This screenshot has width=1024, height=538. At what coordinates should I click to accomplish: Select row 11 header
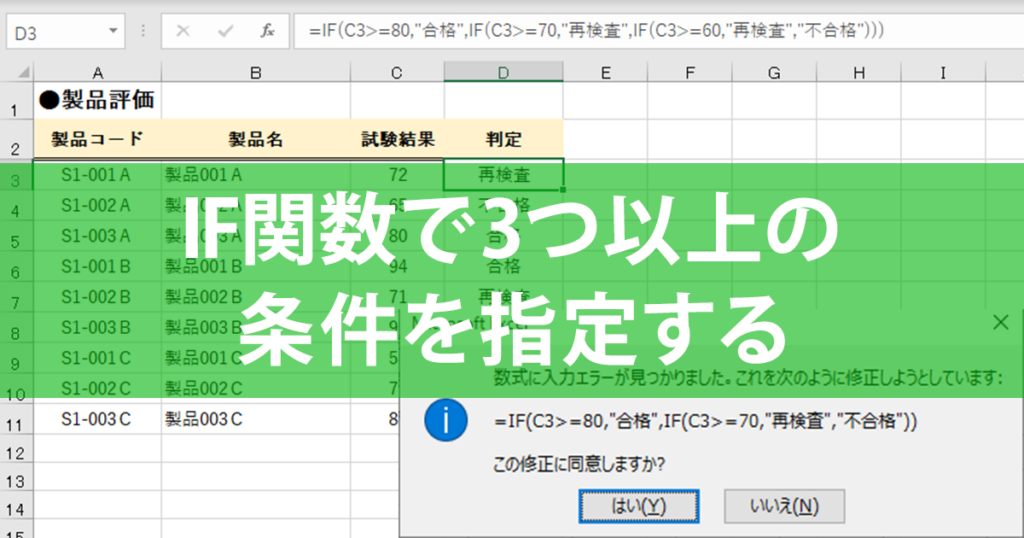(x=16, y=419)
